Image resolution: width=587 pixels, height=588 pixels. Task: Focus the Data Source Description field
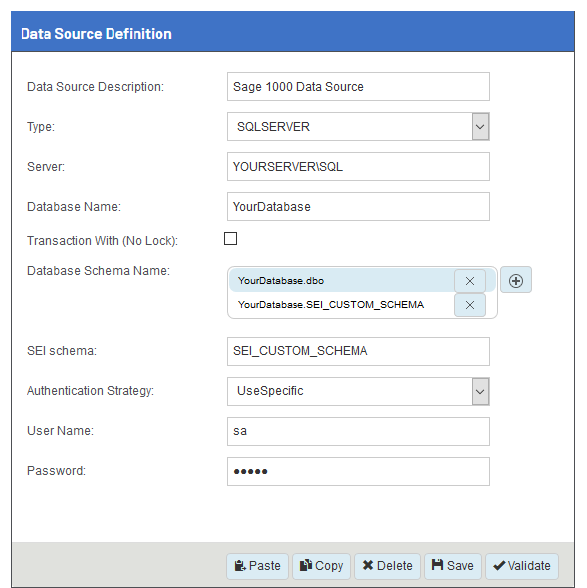[358, 87]
